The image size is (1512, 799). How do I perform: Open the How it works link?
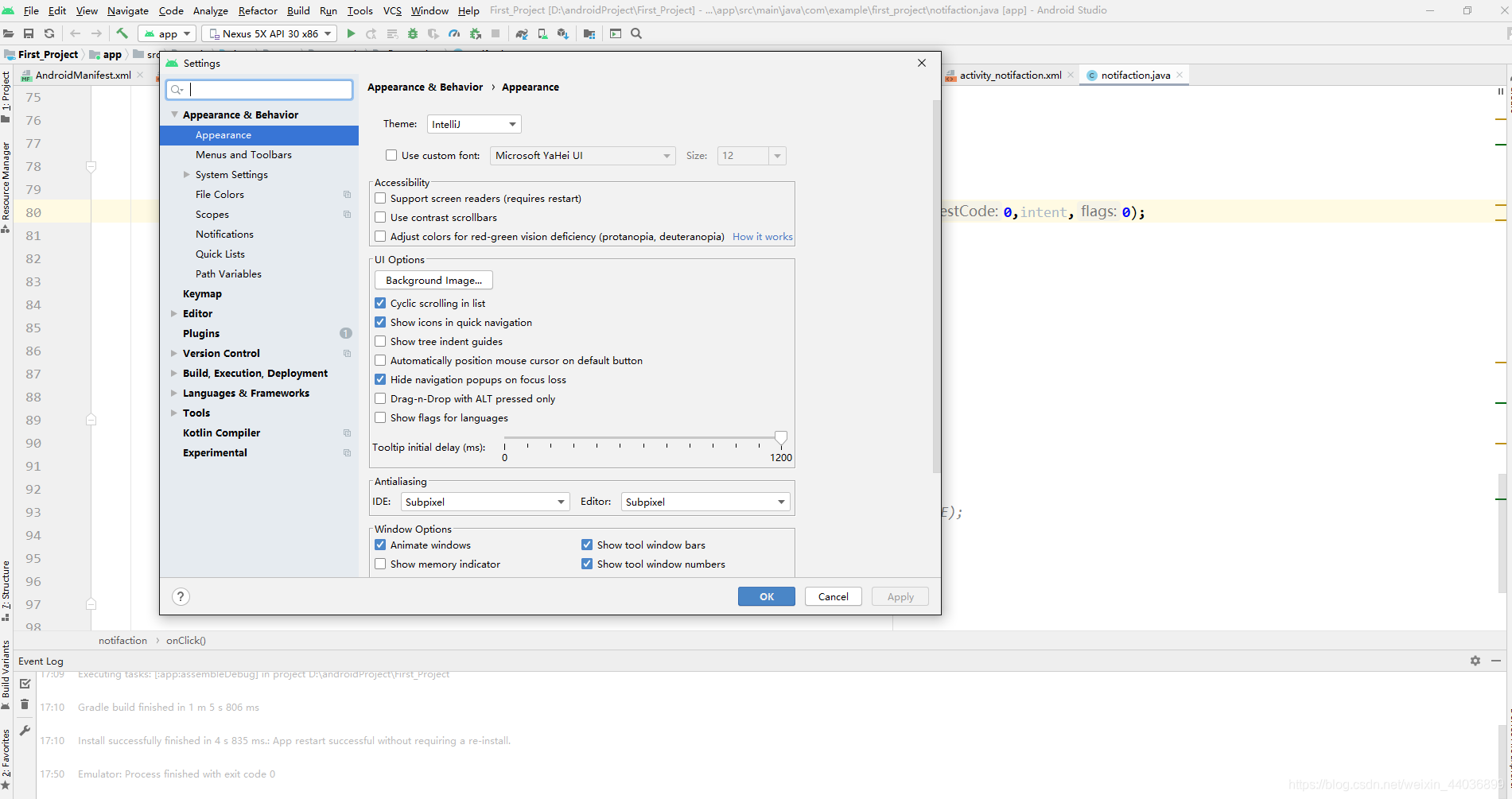[763, 236]
